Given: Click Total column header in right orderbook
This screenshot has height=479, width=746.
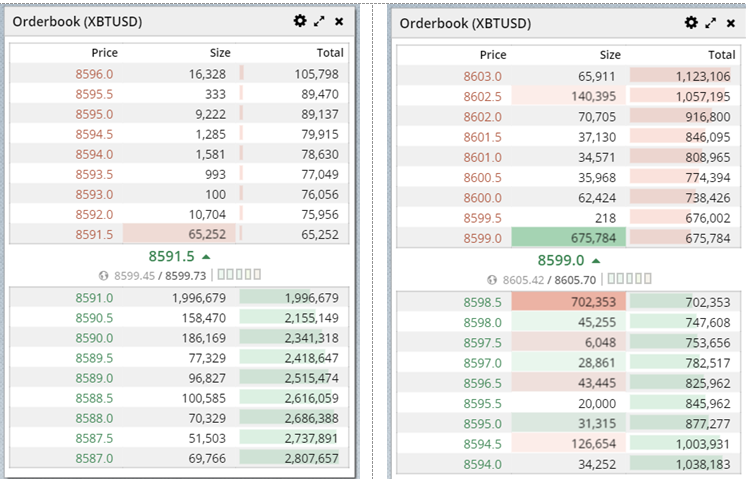Looking at the screenshot, I should coord(722,55).
